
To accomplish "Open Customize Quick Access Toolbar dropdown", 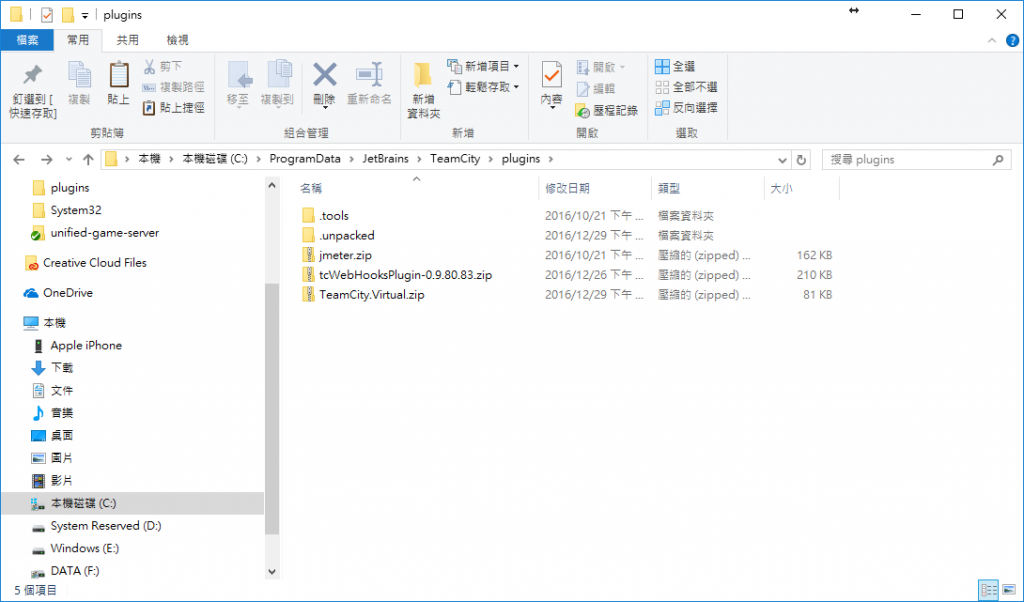I will [x=85, y=15].
